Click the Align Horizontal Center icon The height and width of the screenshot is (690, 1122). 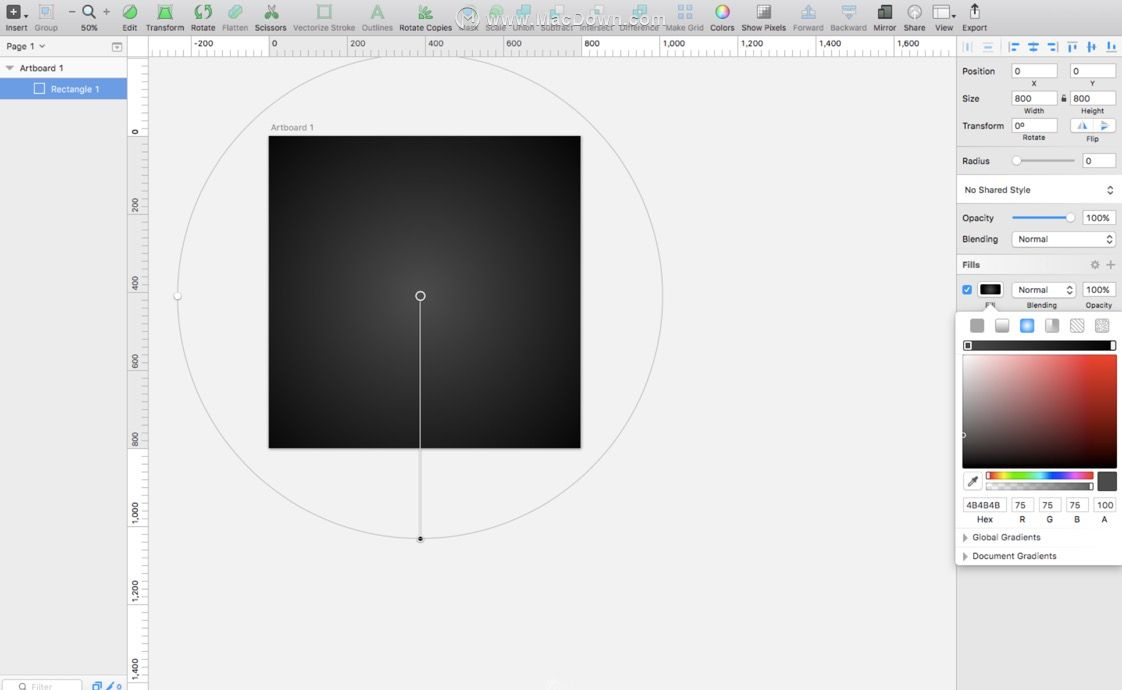point(1033,47)
